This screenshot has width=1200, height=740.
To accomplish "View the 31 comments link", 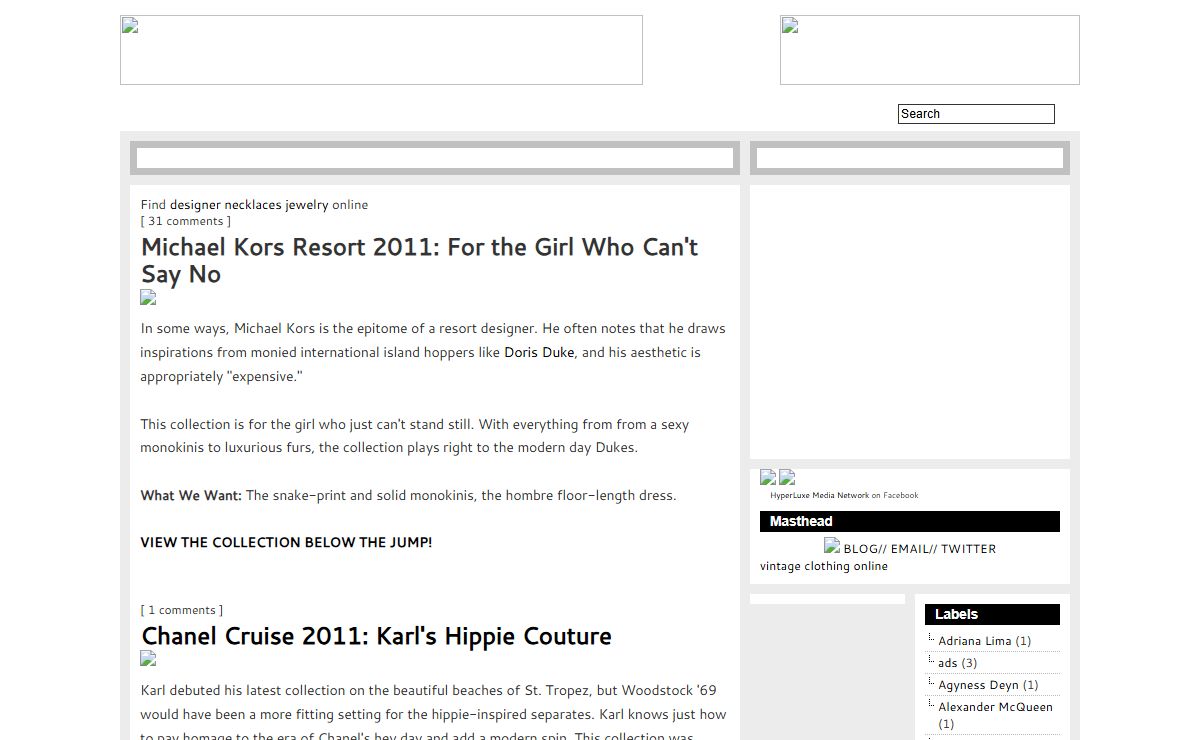I will [x=186, y=221].
